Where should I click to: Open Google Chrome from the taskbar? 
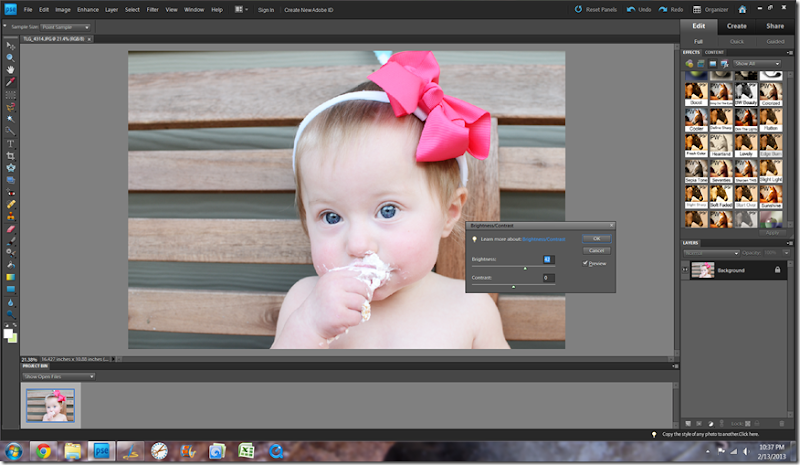pyautogui.click(x=43, y=451)
